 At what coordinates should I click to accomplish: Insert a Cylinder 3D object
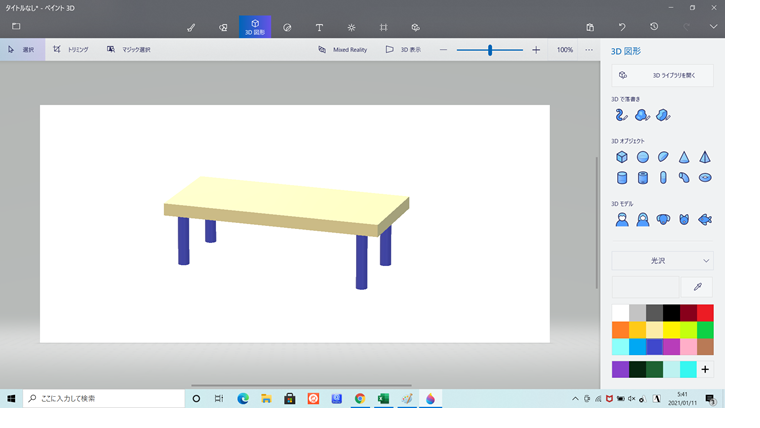click(622, 178)
